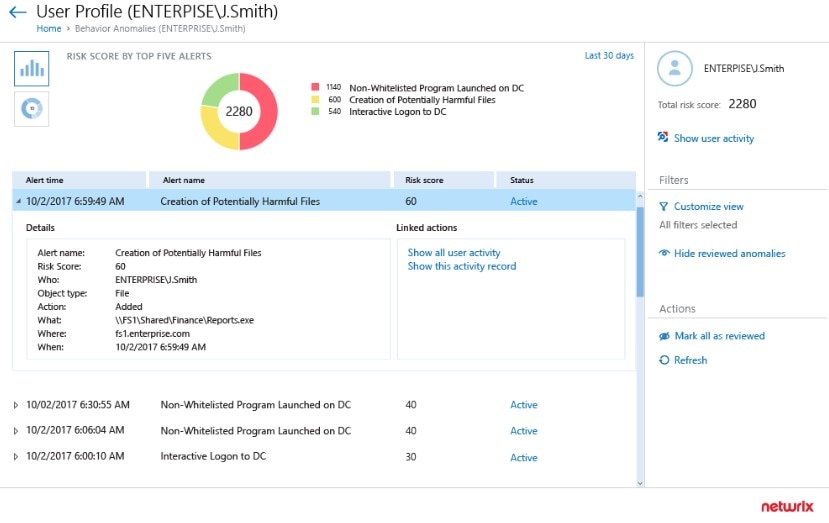Click legend label Interactive Logon to DC
This screenshot has width=829, height=523.
coord(398,112)
